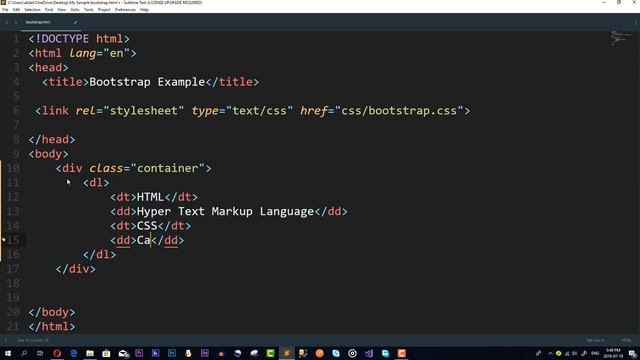
Task: Click line number 19 in the gutter
Action: pyautogui.click(x=13, y=298)
